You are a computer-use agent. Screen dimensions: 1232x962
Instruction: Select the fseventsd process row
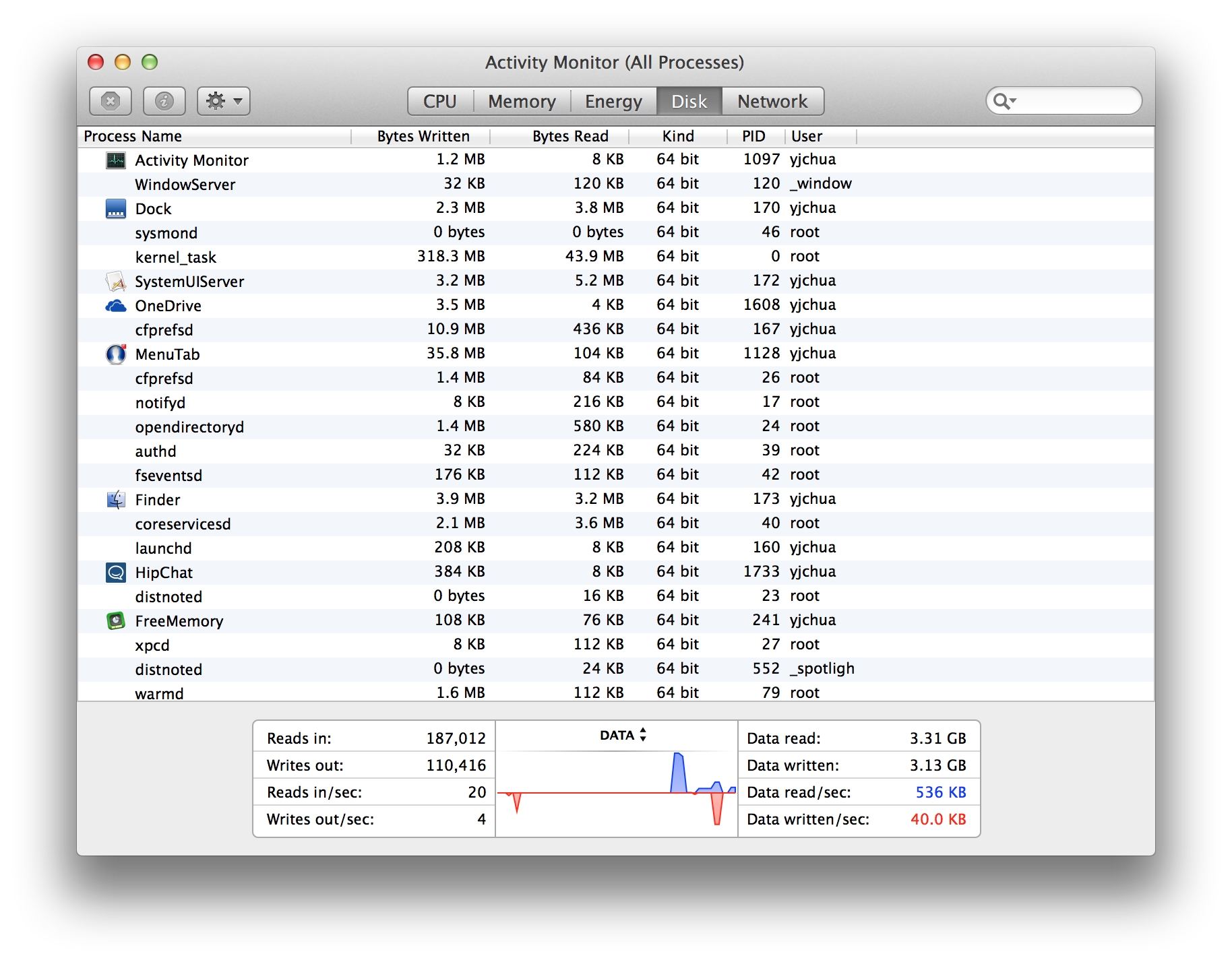(616, 476)
